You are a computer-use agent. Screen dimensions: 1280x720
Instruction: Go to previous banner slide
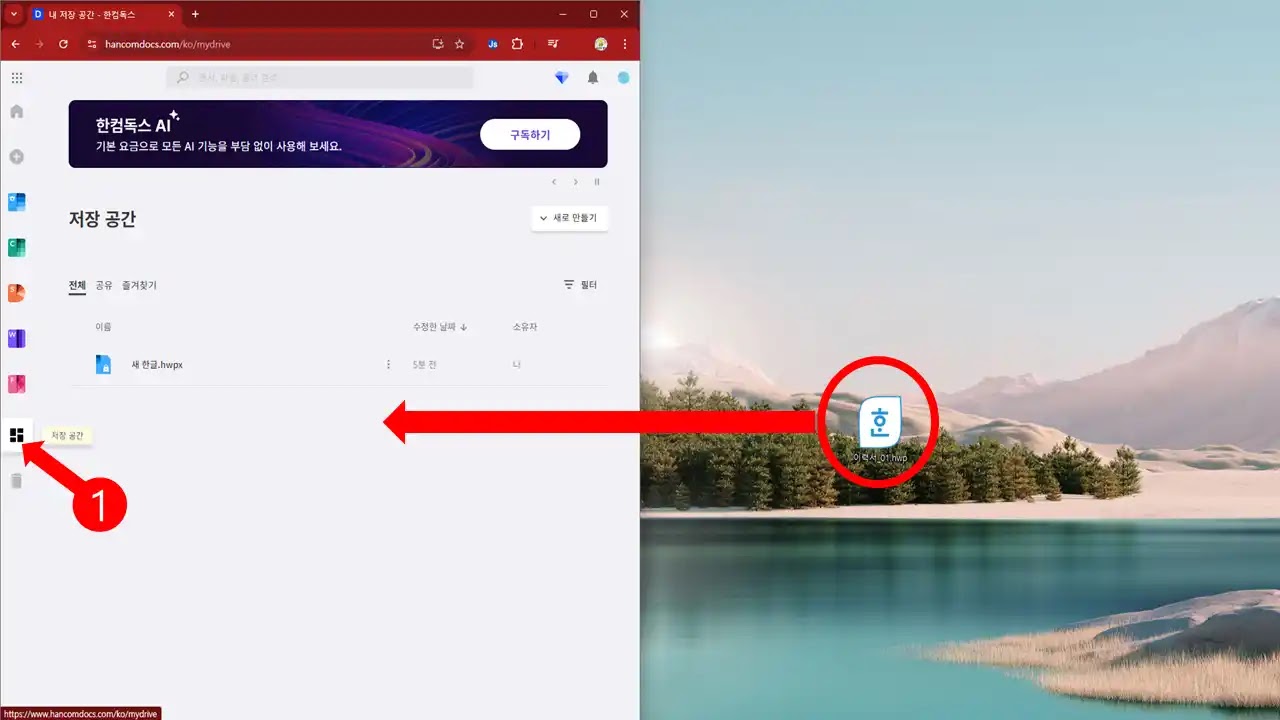(x=555, y=182)
